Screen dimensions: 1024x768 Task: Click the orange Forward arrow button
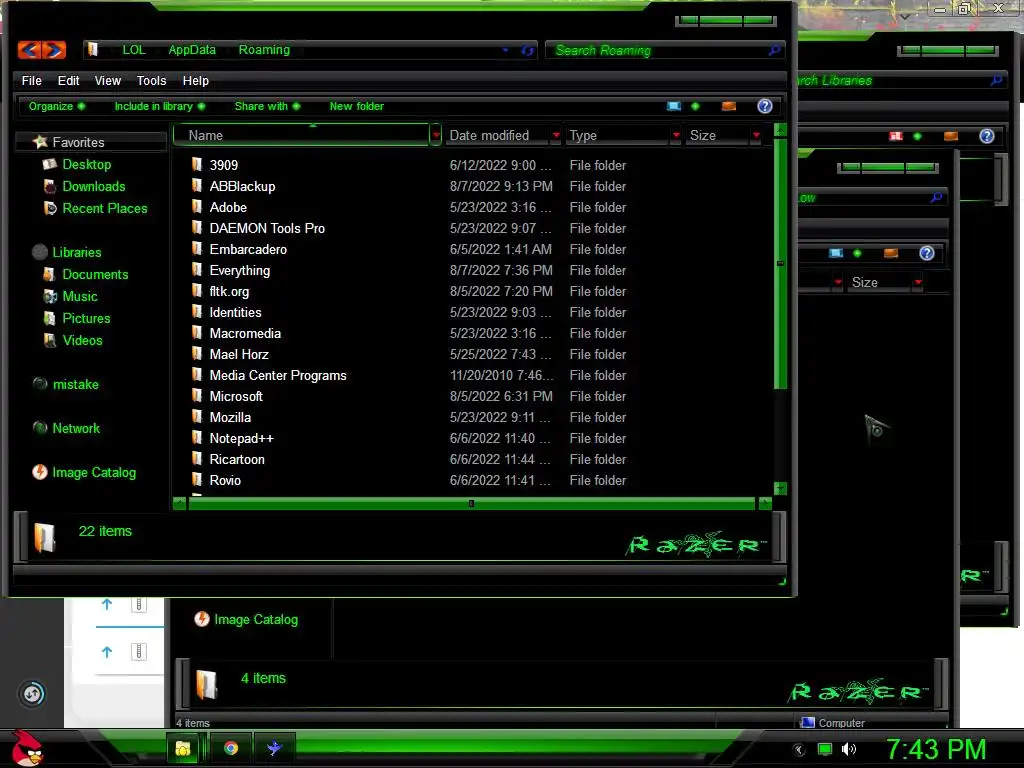pos(55,50)
